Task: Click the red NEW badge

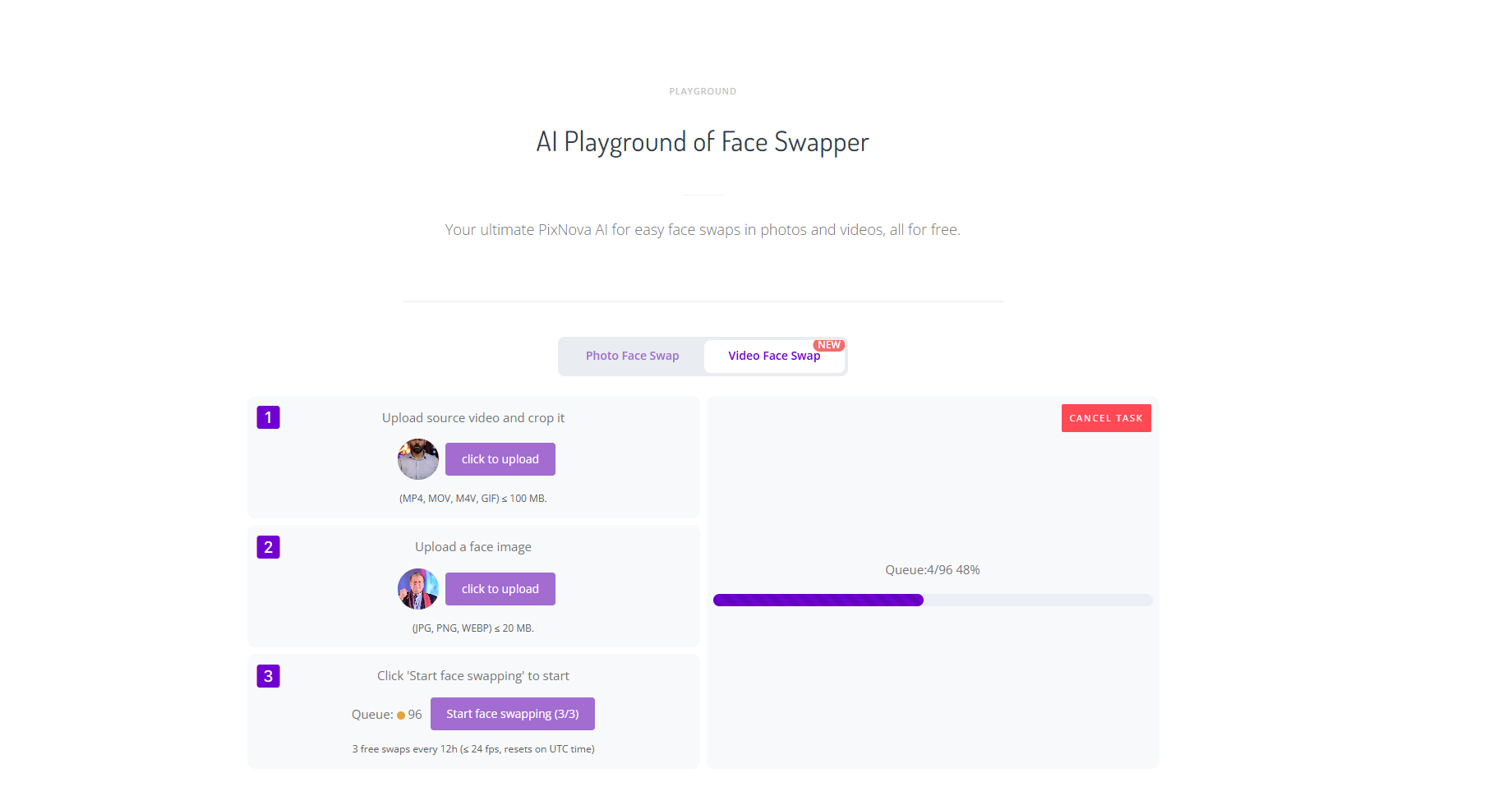Action: click(x=828, y=345)
